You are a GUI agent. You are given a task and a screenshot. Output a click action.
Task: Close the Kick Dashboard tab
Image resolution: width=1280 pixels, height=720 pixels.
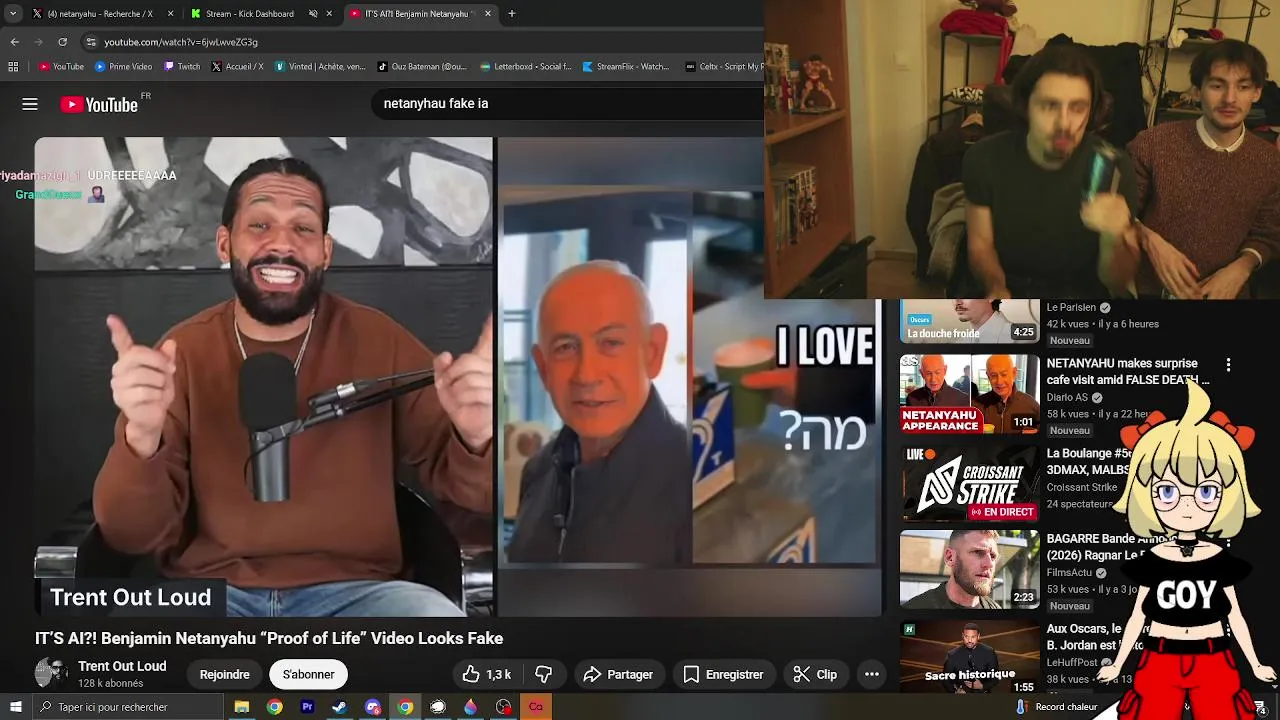click(329, 14)
